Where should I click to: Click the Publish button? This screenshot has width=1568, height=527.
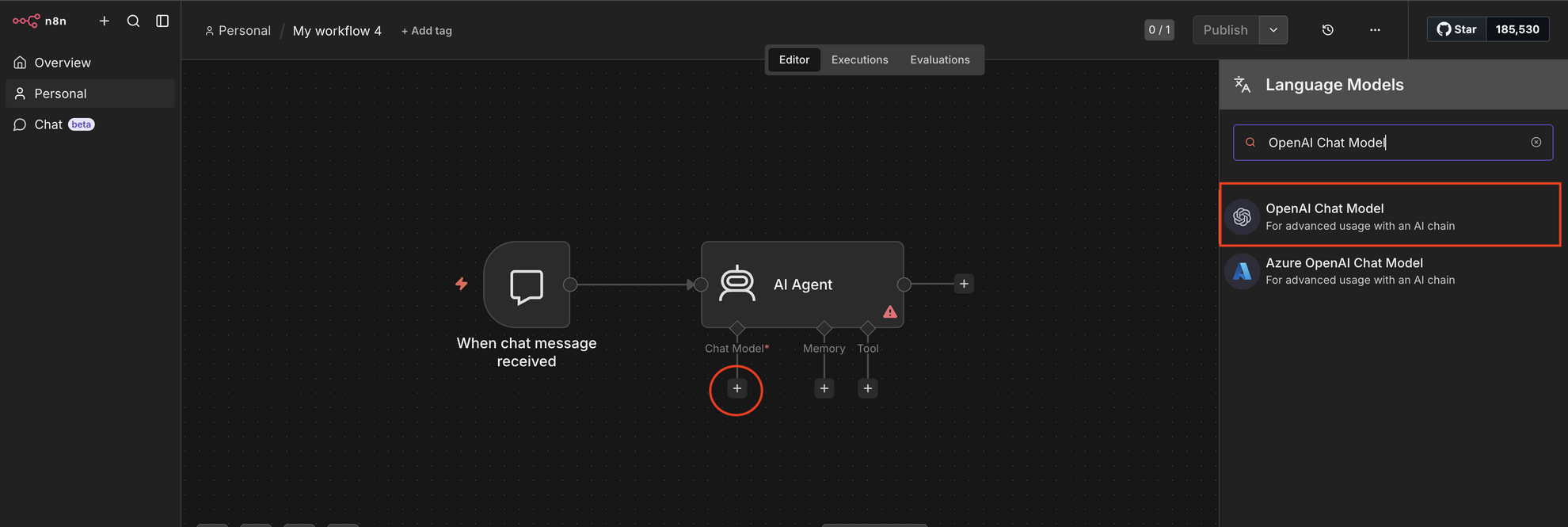(1226, 30)
